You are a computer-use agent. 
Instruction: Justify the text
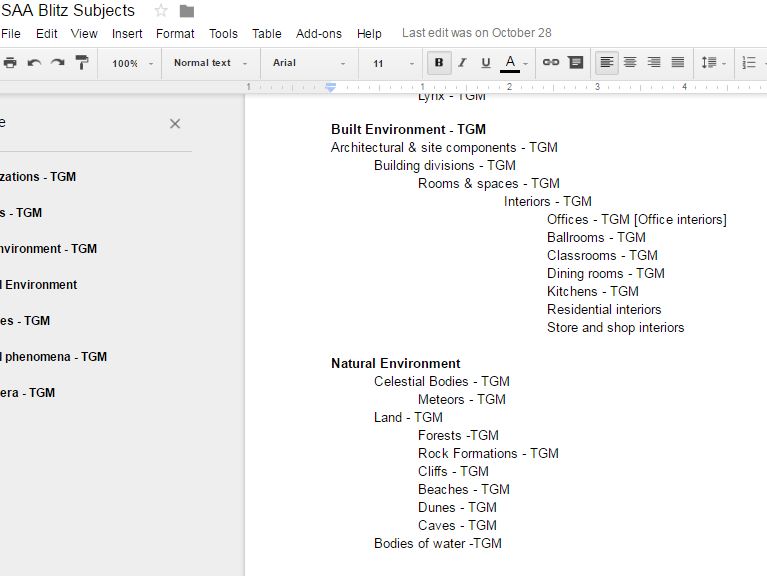[677, 62]
